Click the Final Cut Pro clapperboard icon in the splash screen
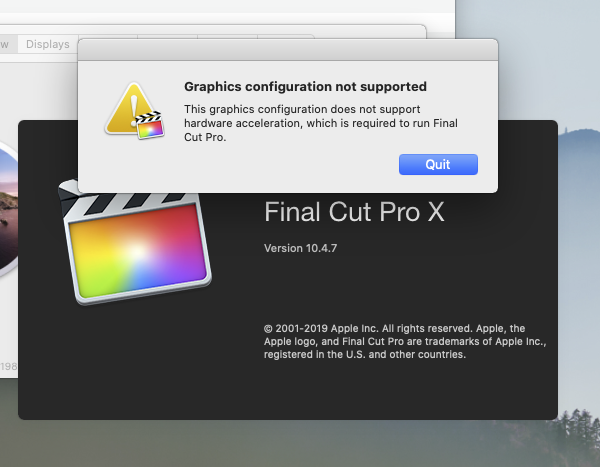 click(x=134, y=242)
